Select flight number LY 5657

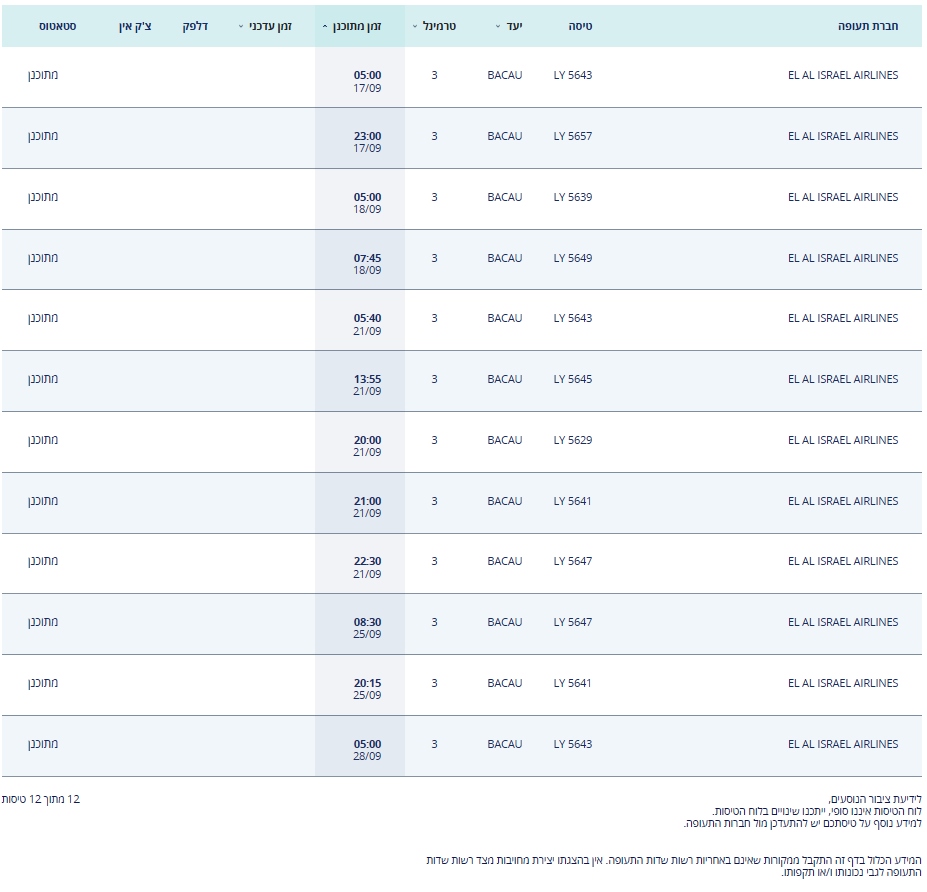tap(572, 136)
